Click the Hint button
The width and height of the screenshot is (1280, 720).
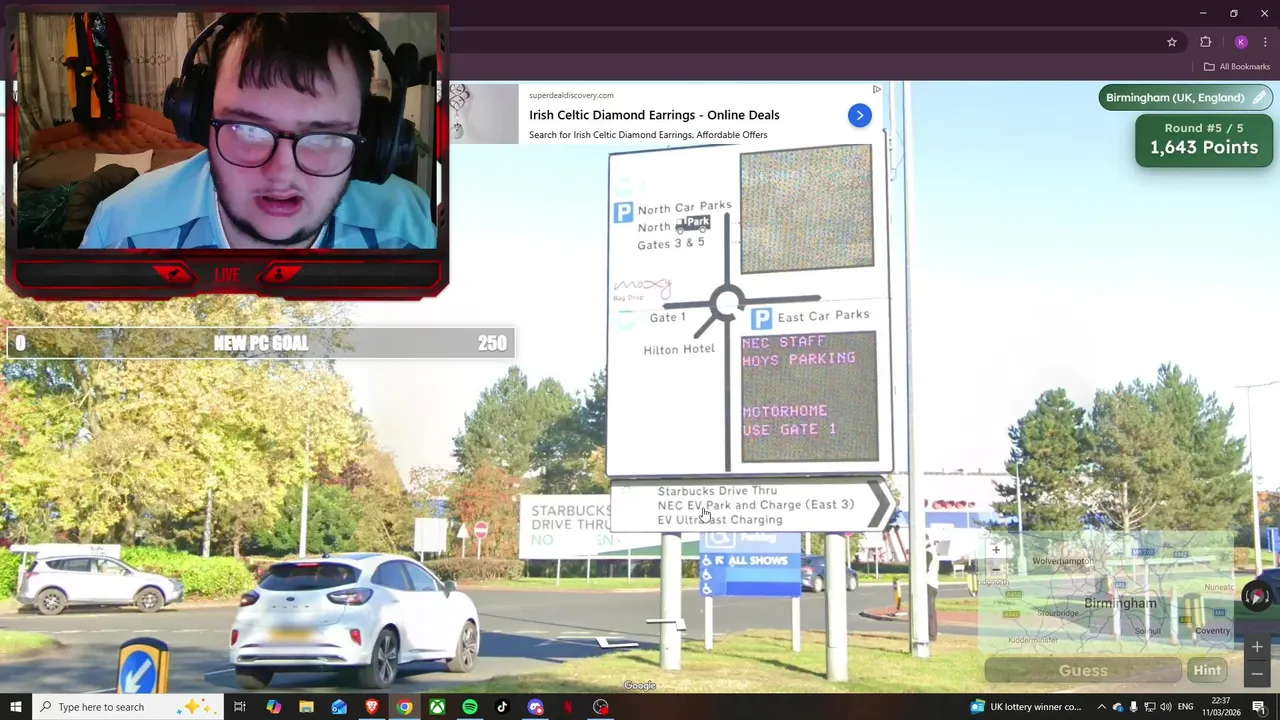1207,671
